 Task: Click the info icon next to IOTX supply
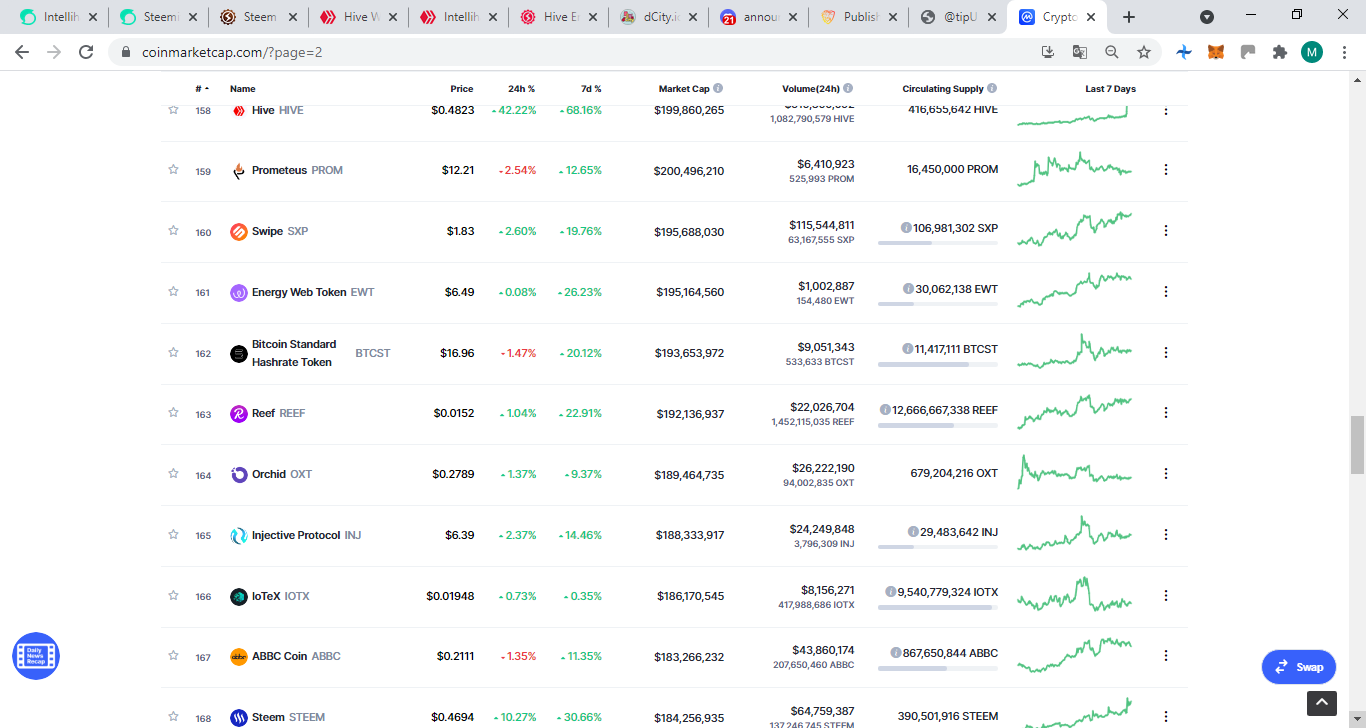890,592
